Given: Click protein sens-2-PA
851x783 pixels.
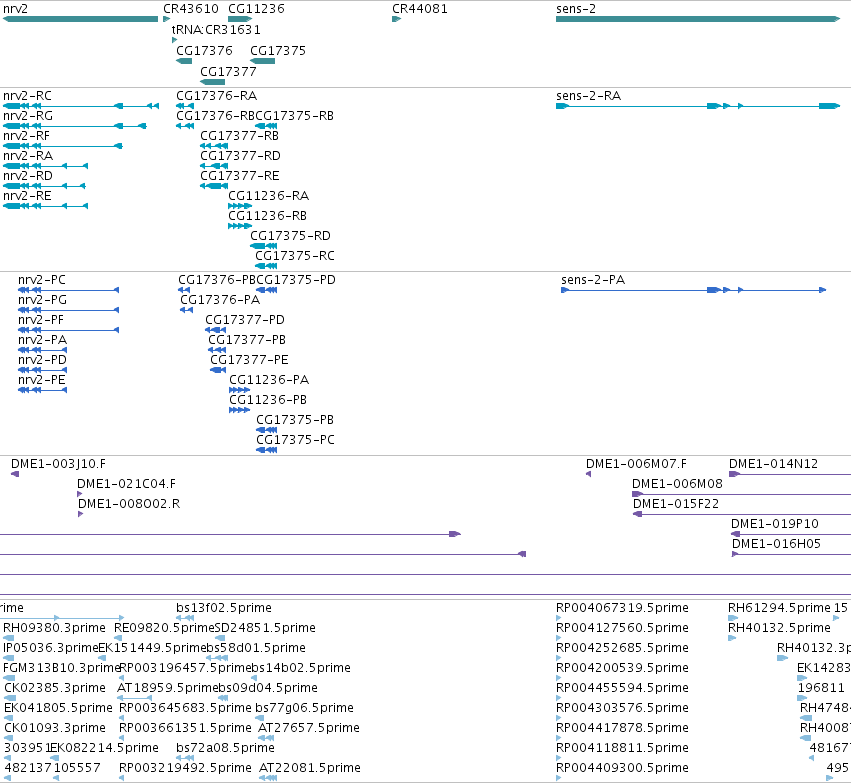Looking at the screenshot, I should pyautogui.click(x=593, y=280).
